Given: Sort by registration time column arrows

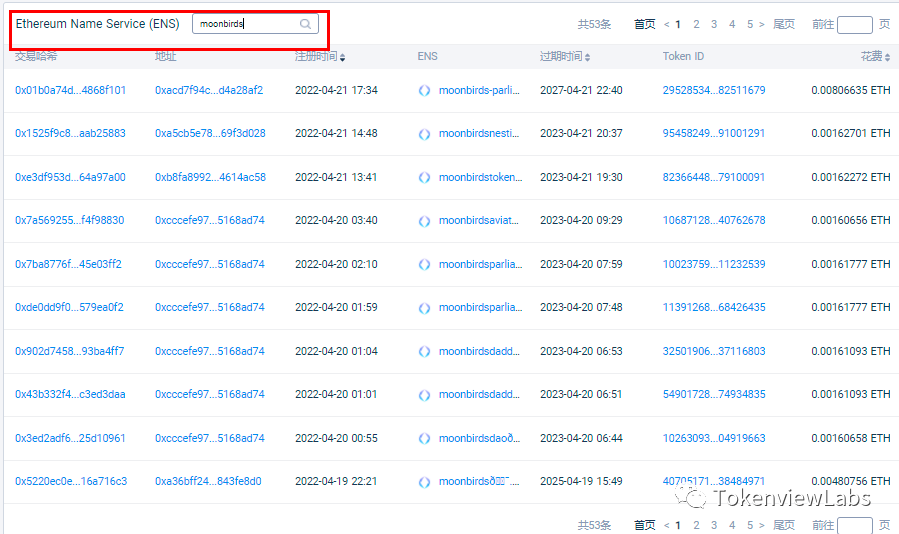Looking at the screenshot, I should [342, 57].
